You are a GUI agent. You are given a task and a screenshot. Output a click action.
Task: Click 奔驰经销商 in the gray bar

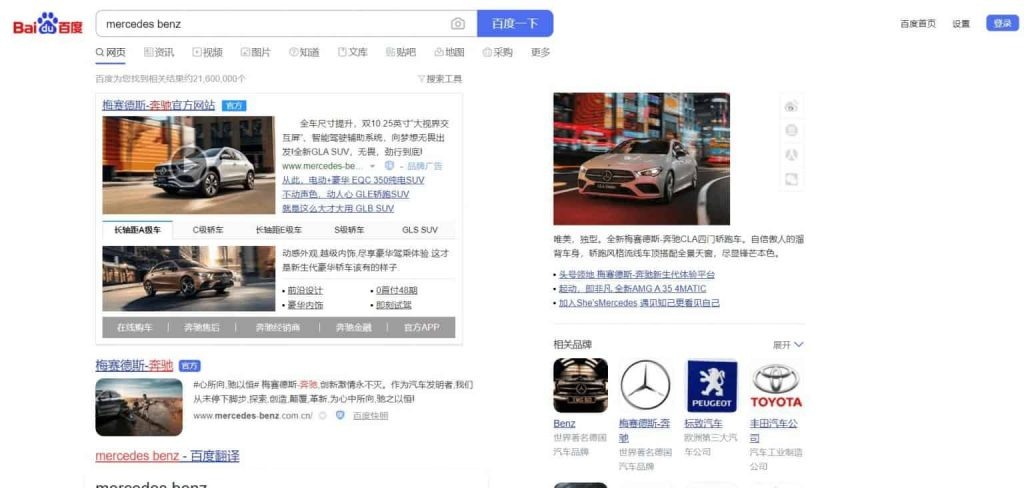point(278,327)
